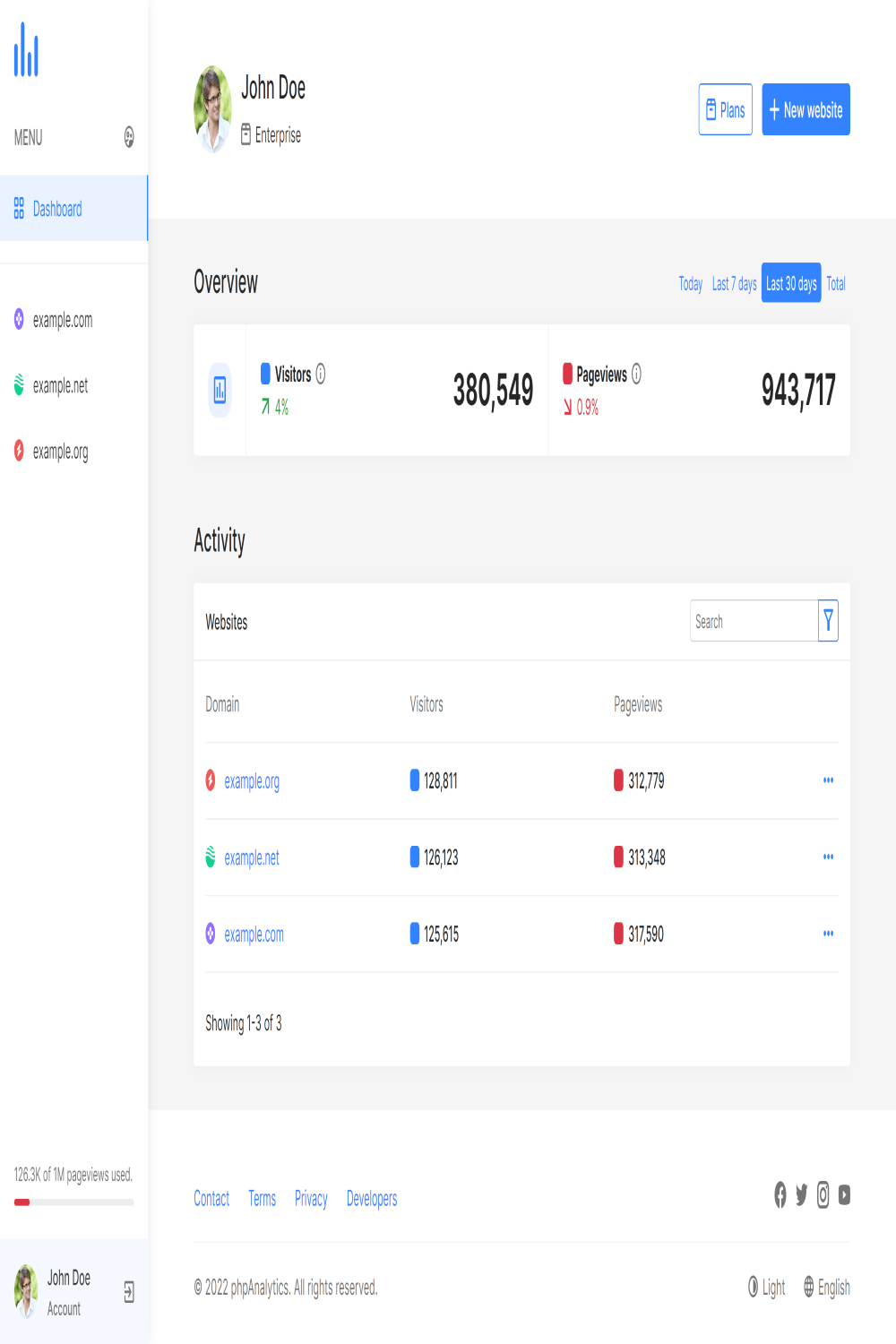
Task: Open the English language selector
Action: pos(827,1288)
